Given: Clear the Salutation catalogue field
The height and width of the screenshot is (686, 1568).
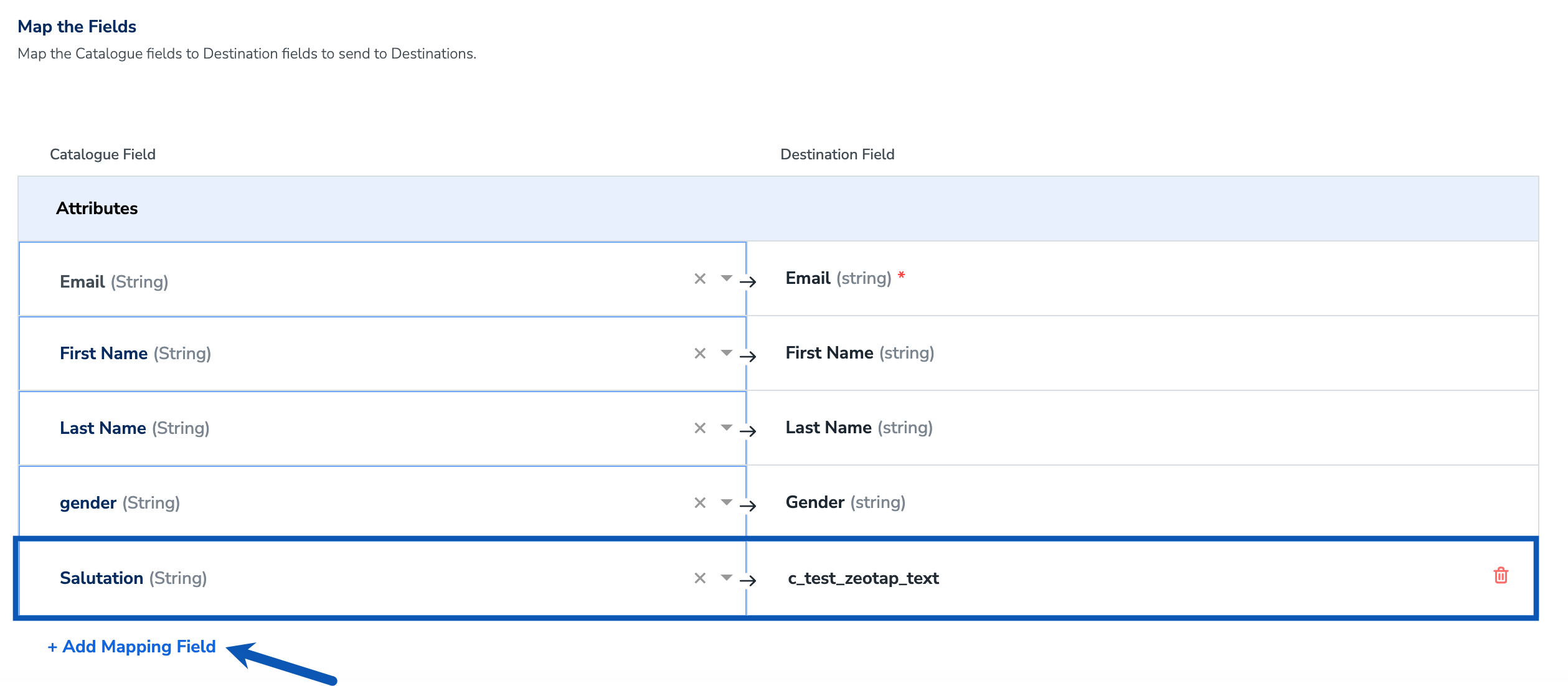Looking at the screenshot, I should point(700,578).
